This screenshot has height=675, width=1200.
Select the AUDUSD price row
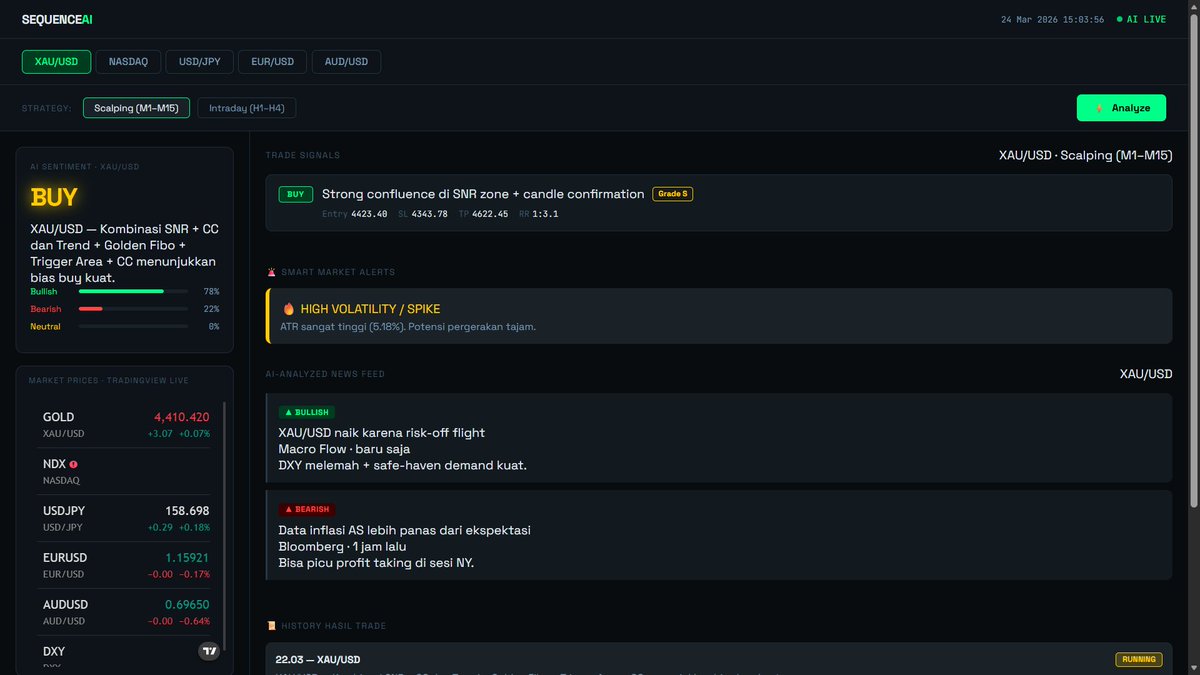pos(126,612)
